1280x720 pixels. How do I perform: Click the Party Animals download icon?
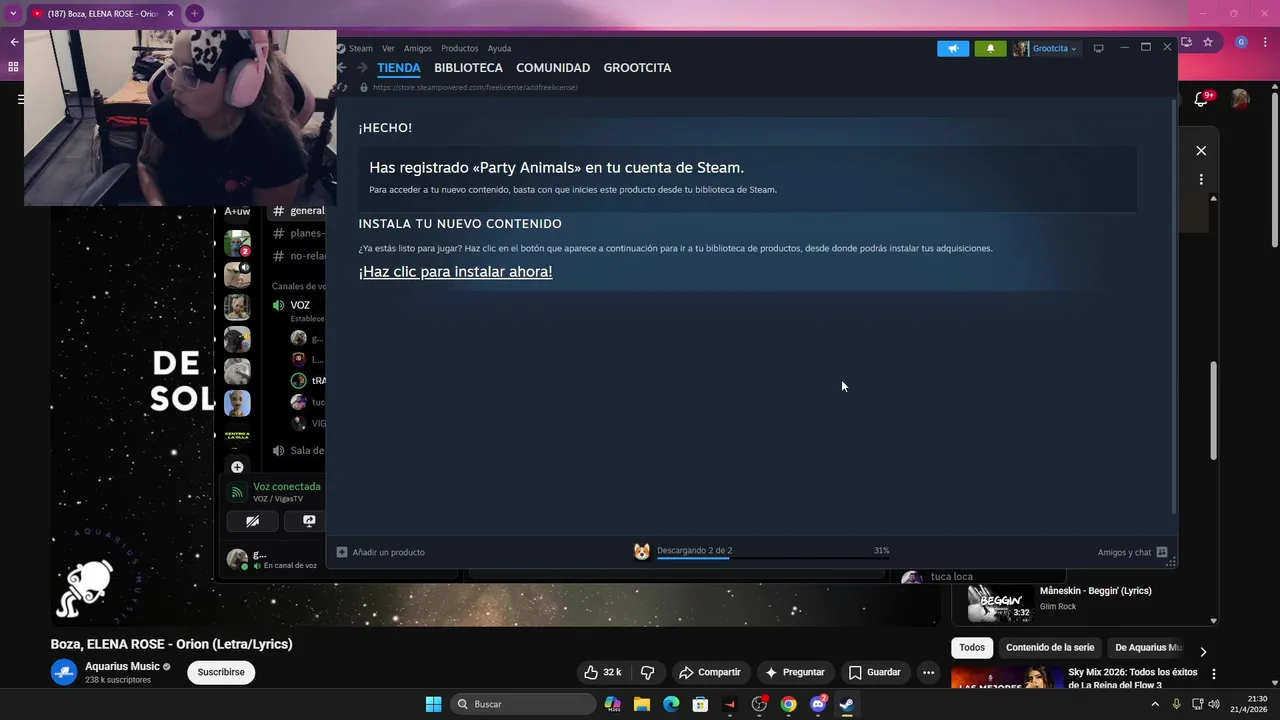tap(642, 552)
